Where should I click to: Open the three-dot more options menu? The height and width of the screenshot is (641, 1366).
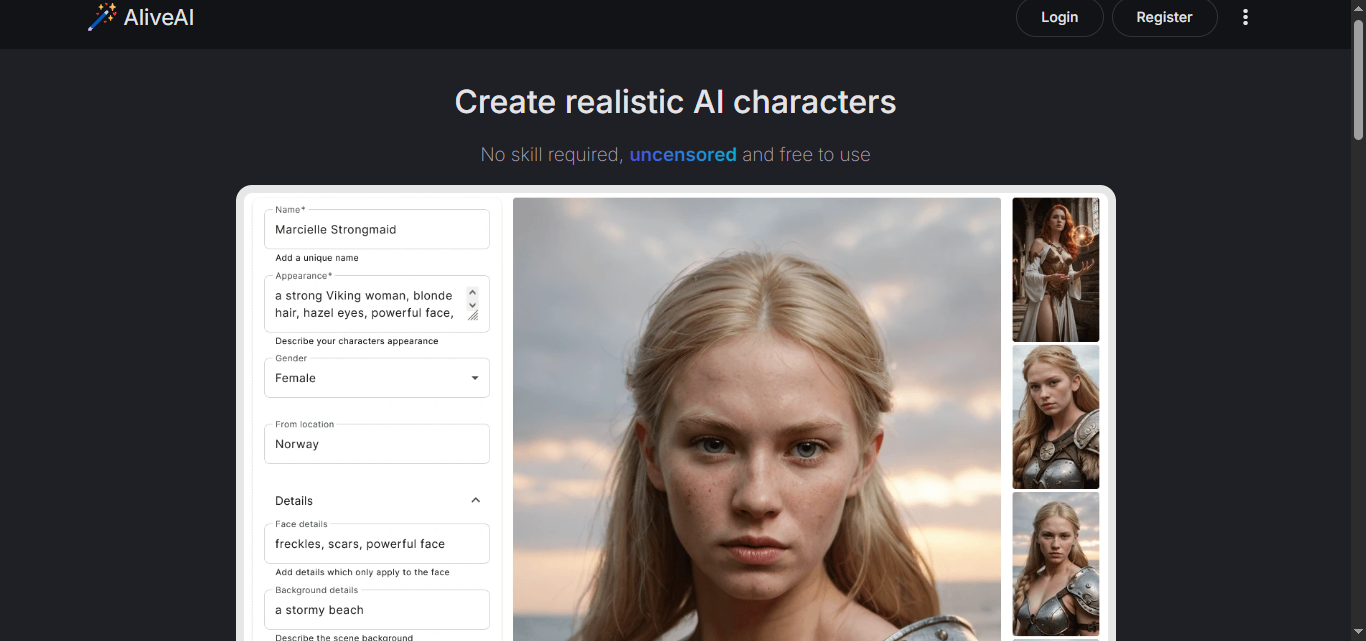pyautogui.click(x=1245, y=17)
